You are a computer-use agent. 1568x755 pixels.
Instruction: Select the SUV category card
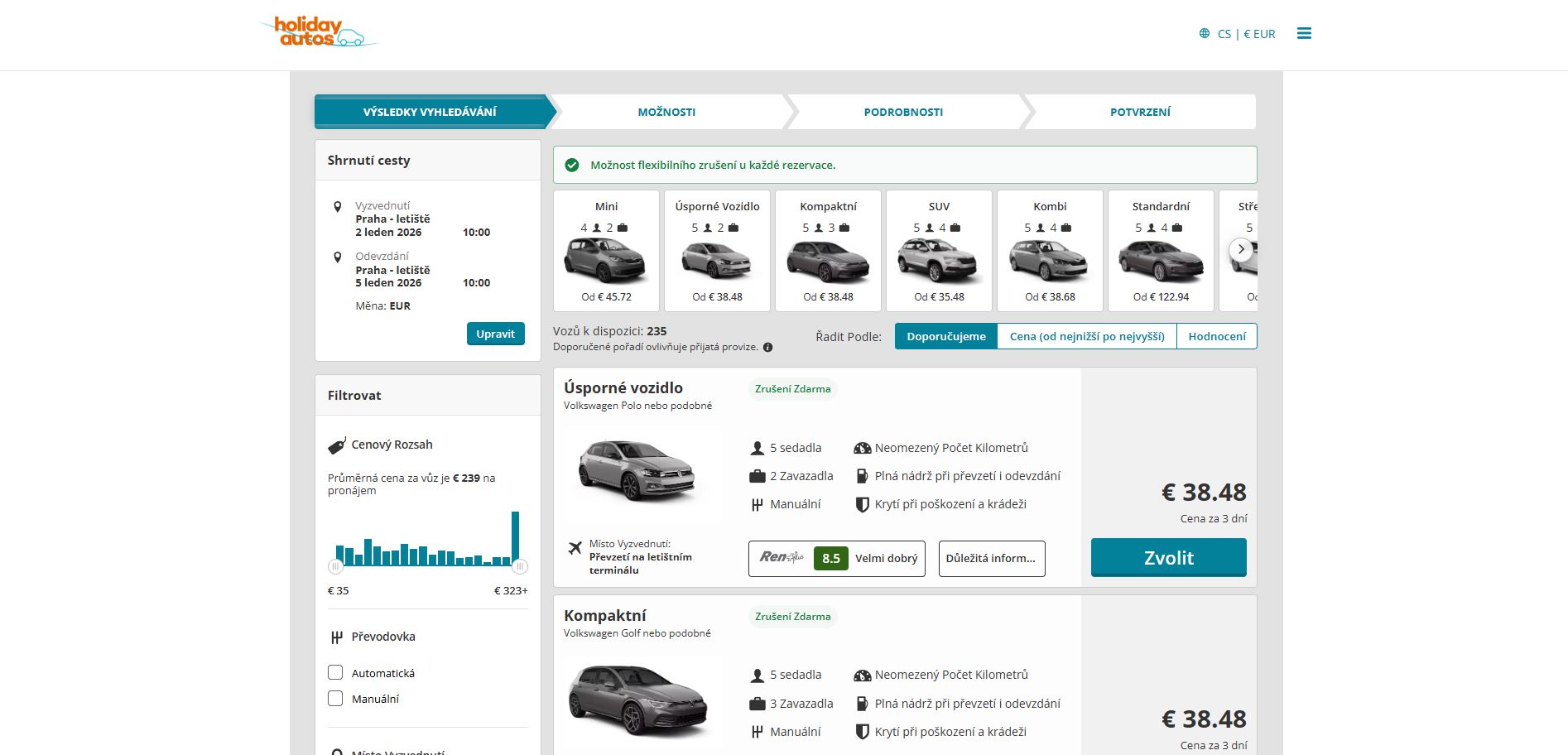tap(939, 251)
